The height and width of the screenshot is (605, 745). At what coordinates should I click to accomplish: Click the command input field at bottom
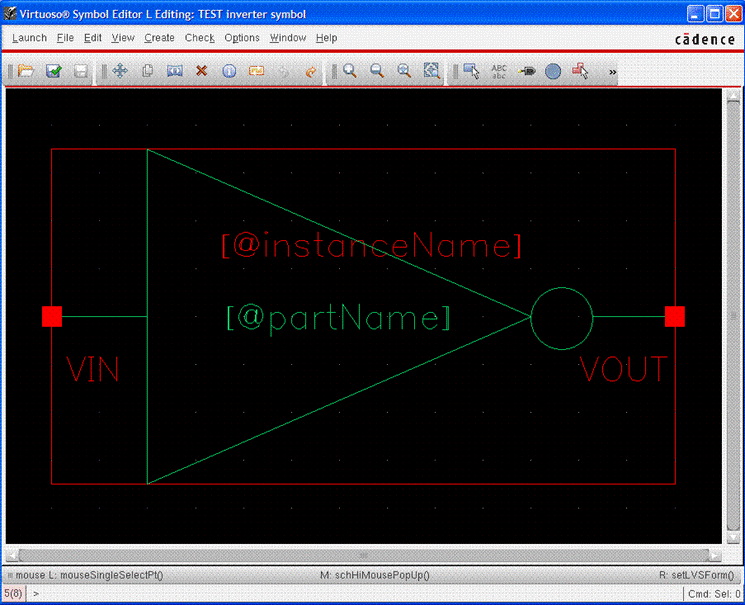click(x=350, y=594)
